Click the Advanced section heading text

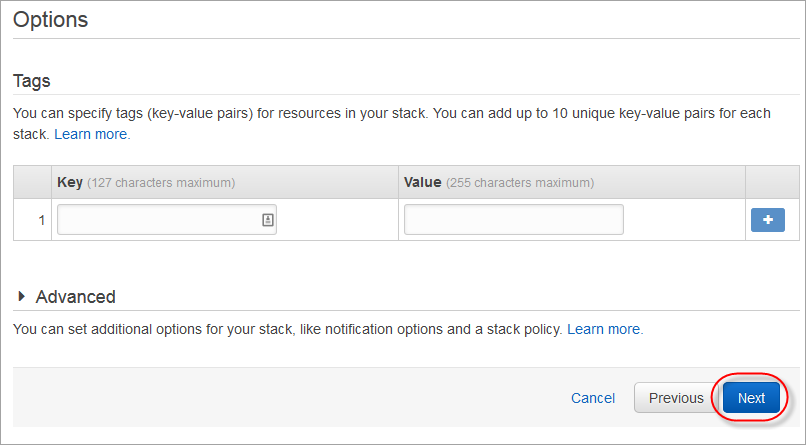pos(75,297)
